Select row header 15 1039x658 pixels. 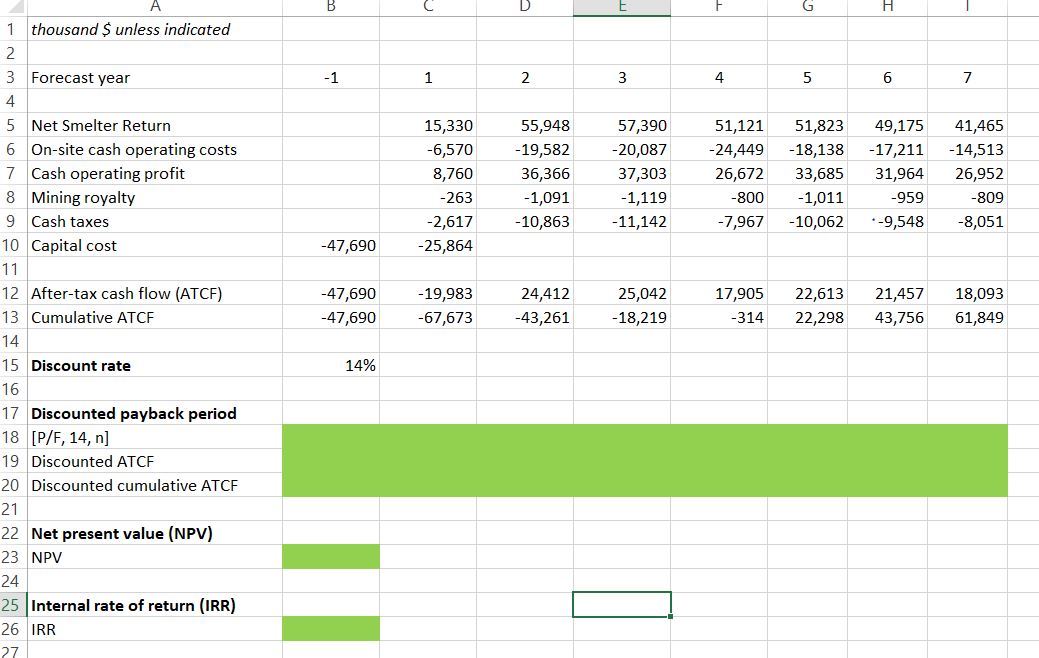click(13, 365)
